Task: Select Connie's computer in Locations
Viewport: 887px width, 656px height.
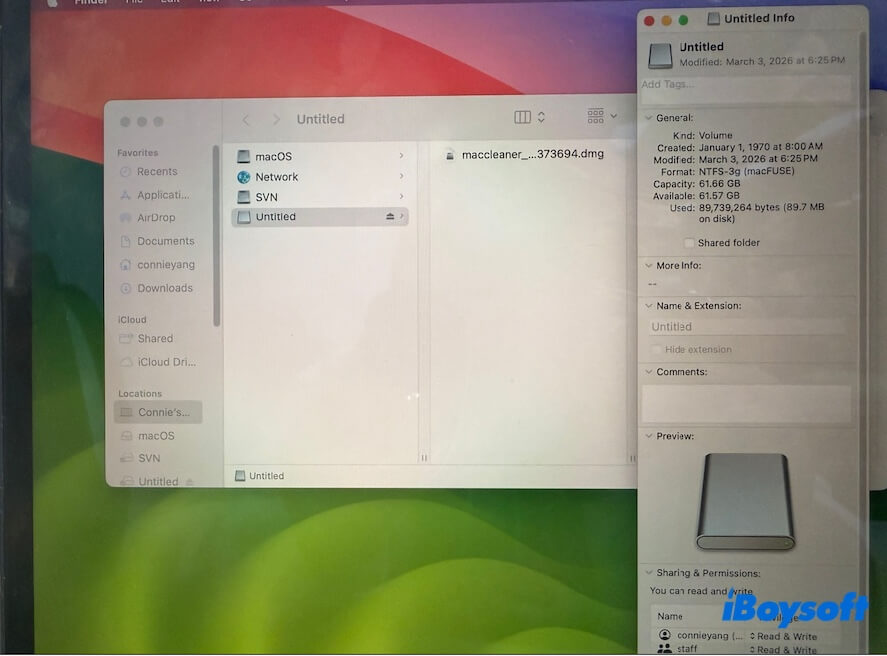Action: pyautogui.click(x=158, y=412)
